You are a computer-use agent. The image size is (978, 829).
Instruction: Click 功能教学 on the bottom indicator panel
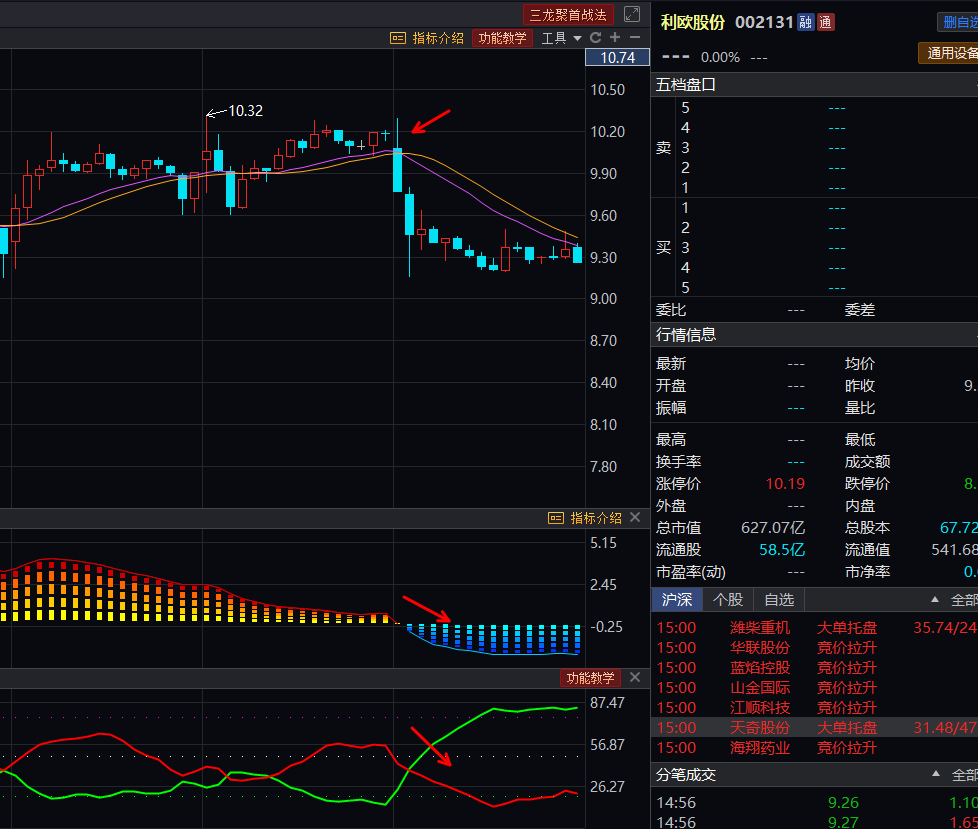pos(590,678)
